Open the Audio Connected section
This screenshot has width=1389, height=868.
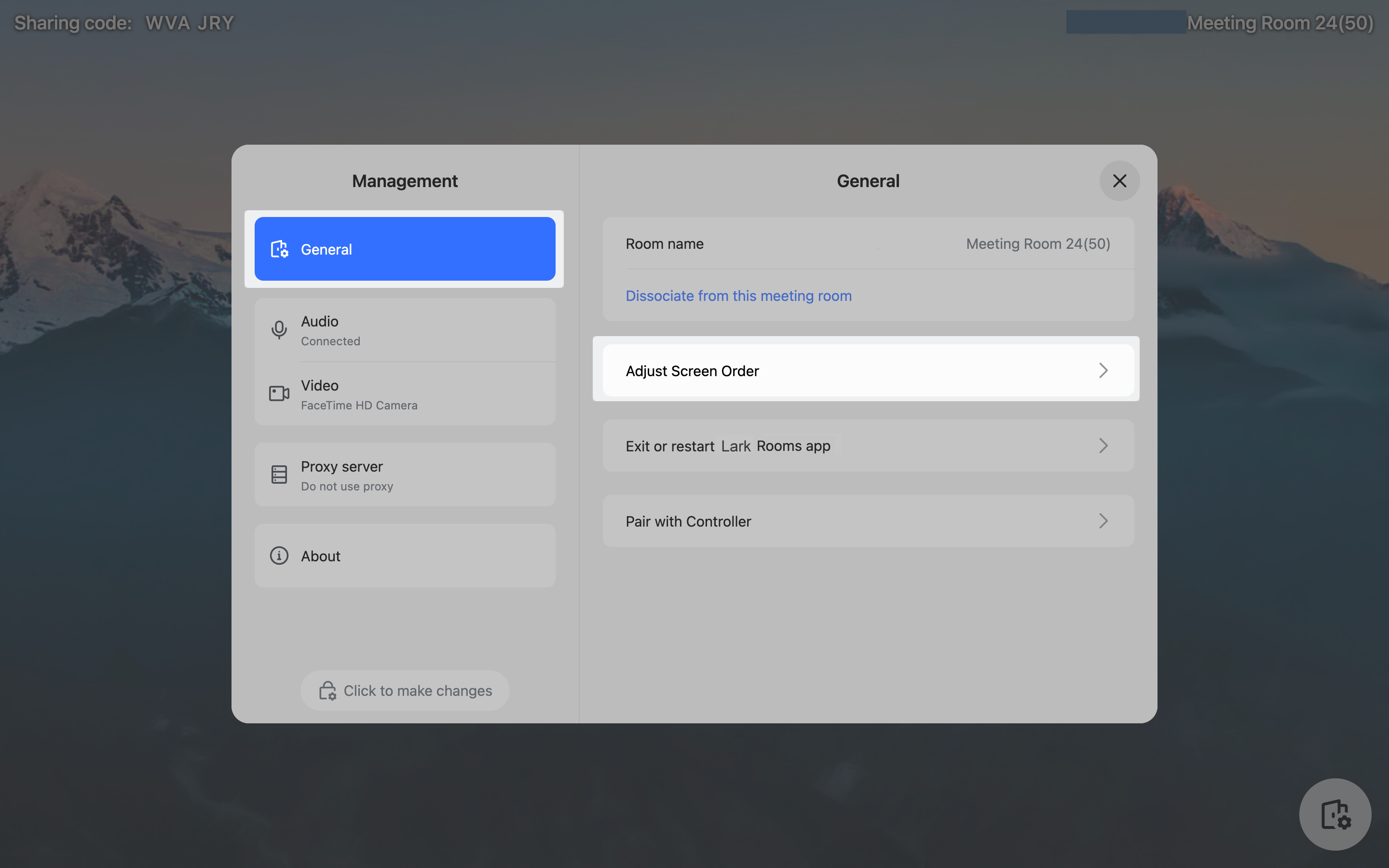[405, 330]
